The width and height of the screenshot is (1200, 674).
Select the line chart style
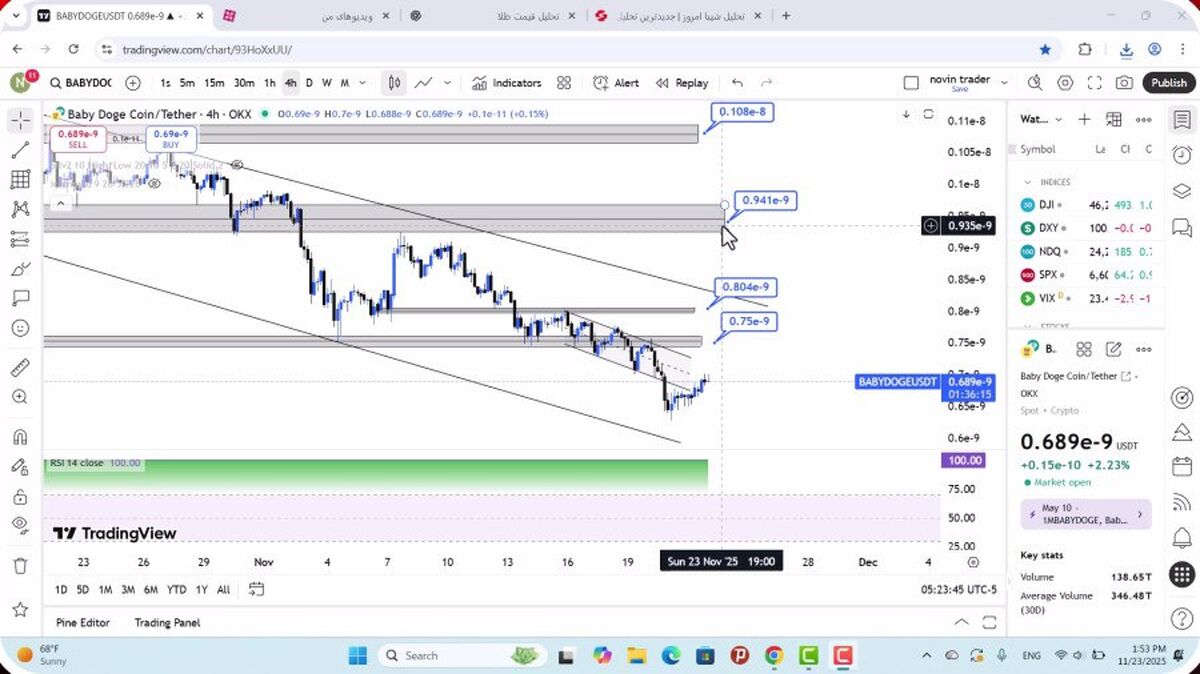[424, 83]
